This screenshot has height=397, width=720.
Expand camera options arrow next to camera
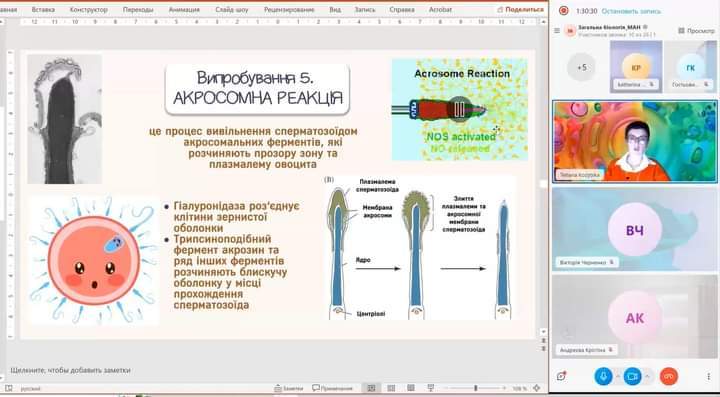[x=647, y=376]
